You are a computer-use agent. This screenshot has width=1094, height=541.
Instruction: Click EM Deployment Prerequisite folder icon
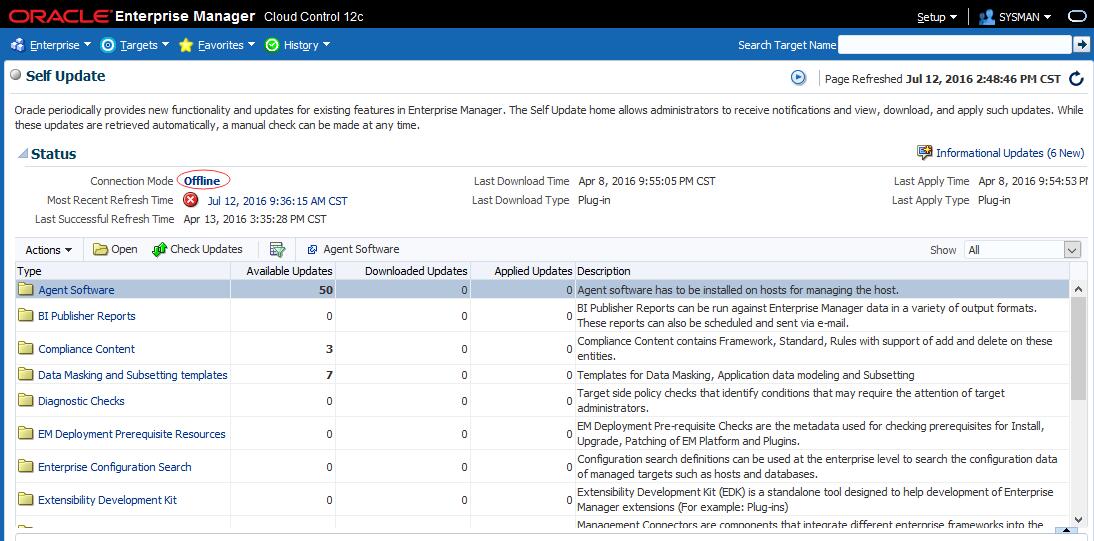(x=26, y=433)
